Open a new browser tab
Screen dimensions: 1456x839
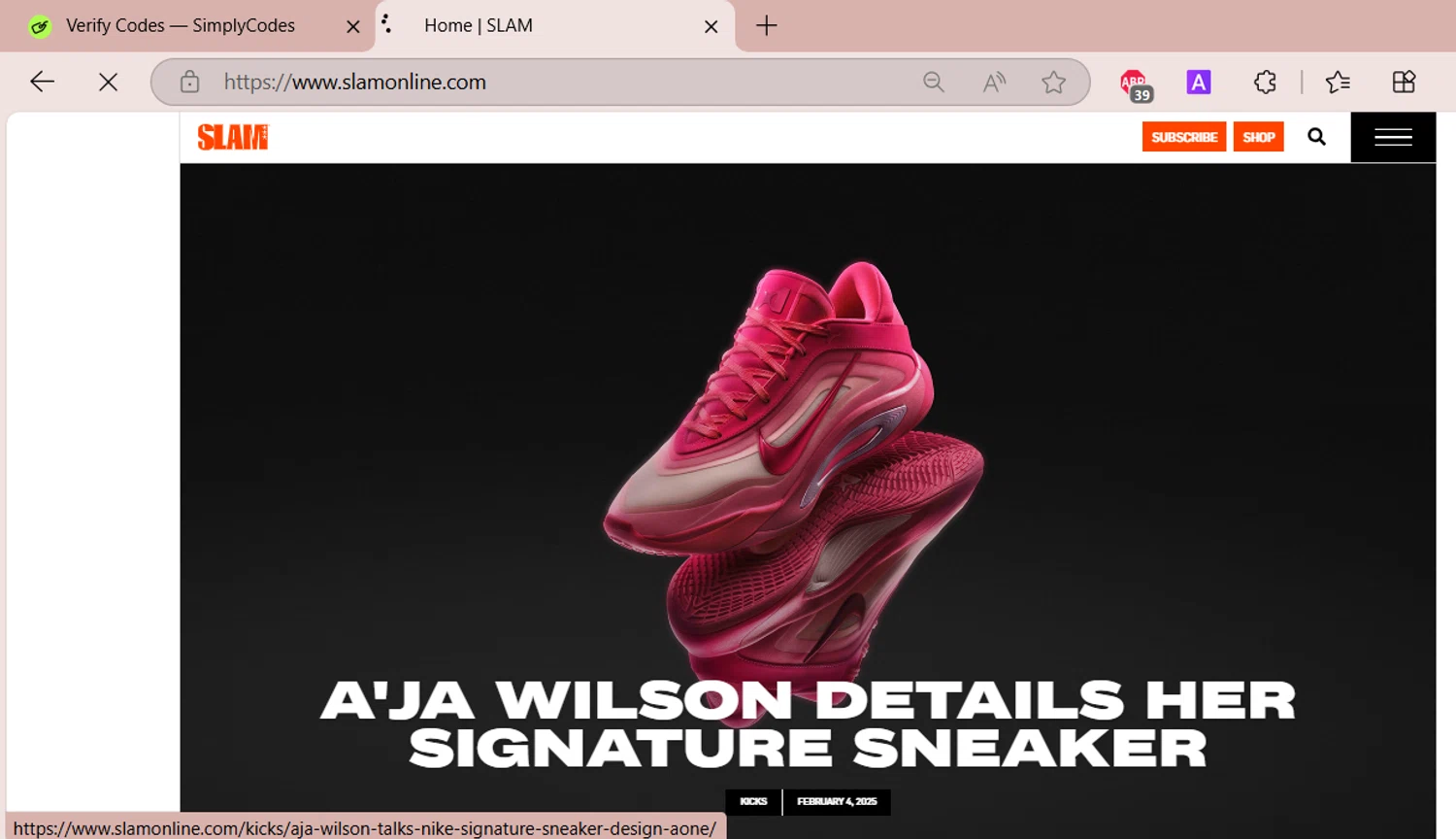[767, 25]
